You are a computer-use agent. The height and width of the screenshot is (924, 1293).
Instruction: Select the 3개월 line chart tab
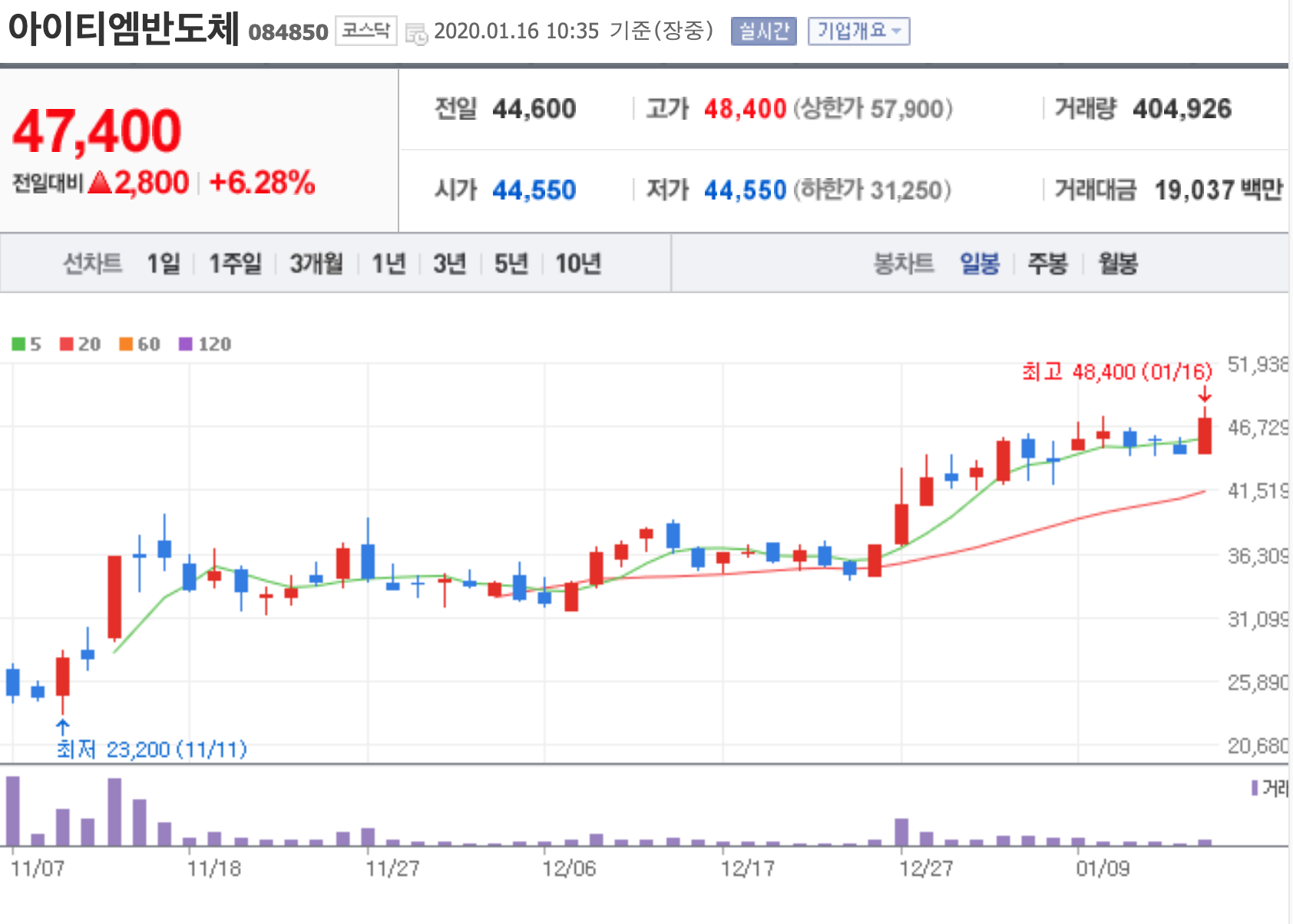[x=316, y=263]
